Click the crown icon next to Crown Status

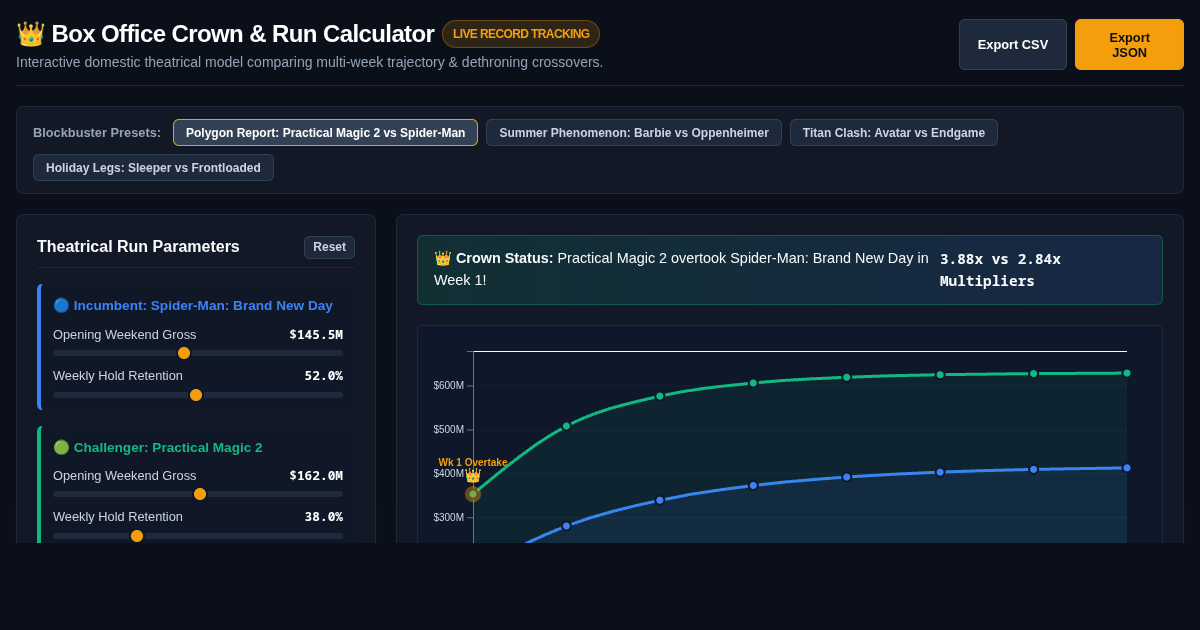(x=442, y=258)
